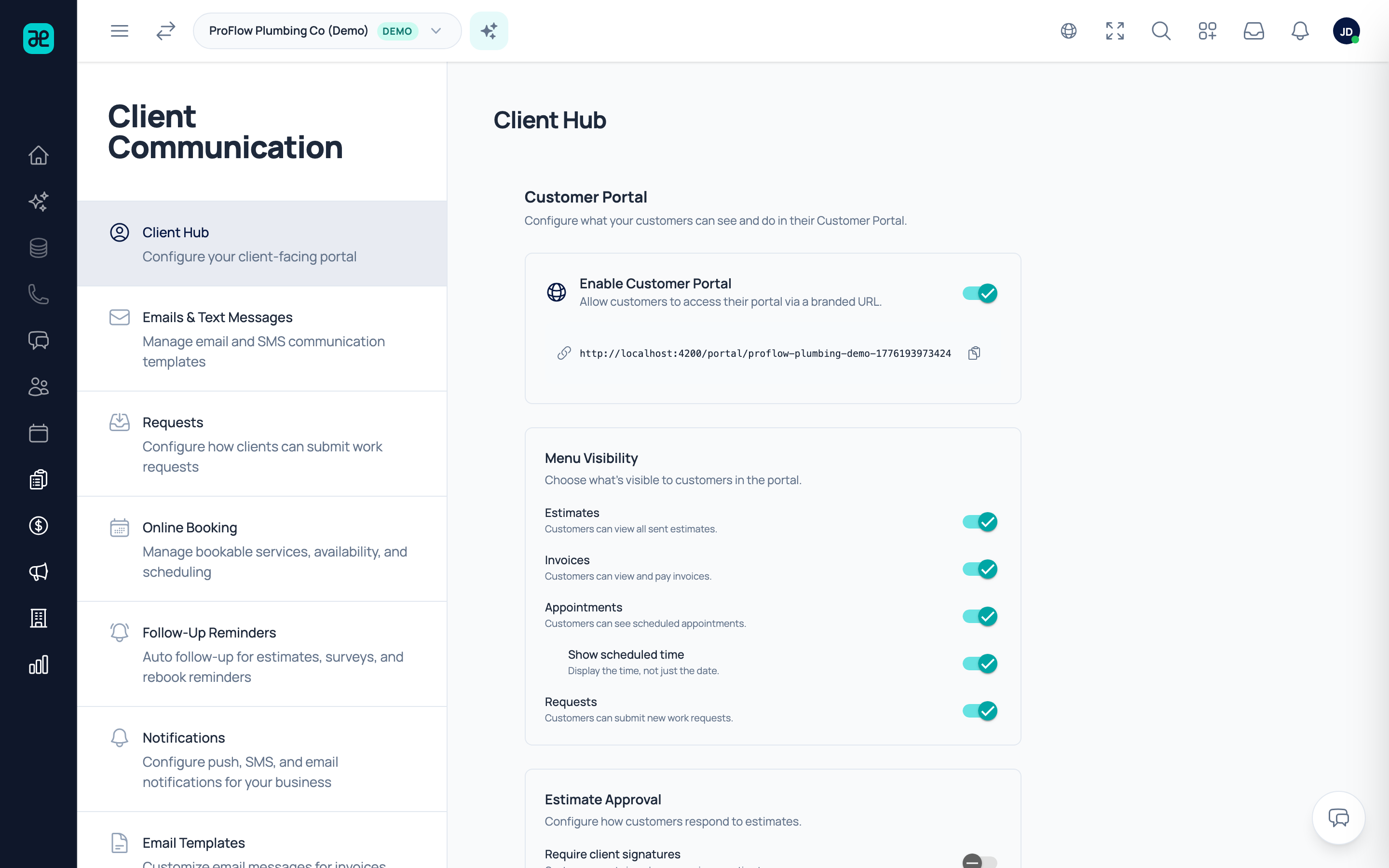This screenshot has height=868, width=1389.
Task: Open Follow-Up Reminders settings
Action: point(262,654)
